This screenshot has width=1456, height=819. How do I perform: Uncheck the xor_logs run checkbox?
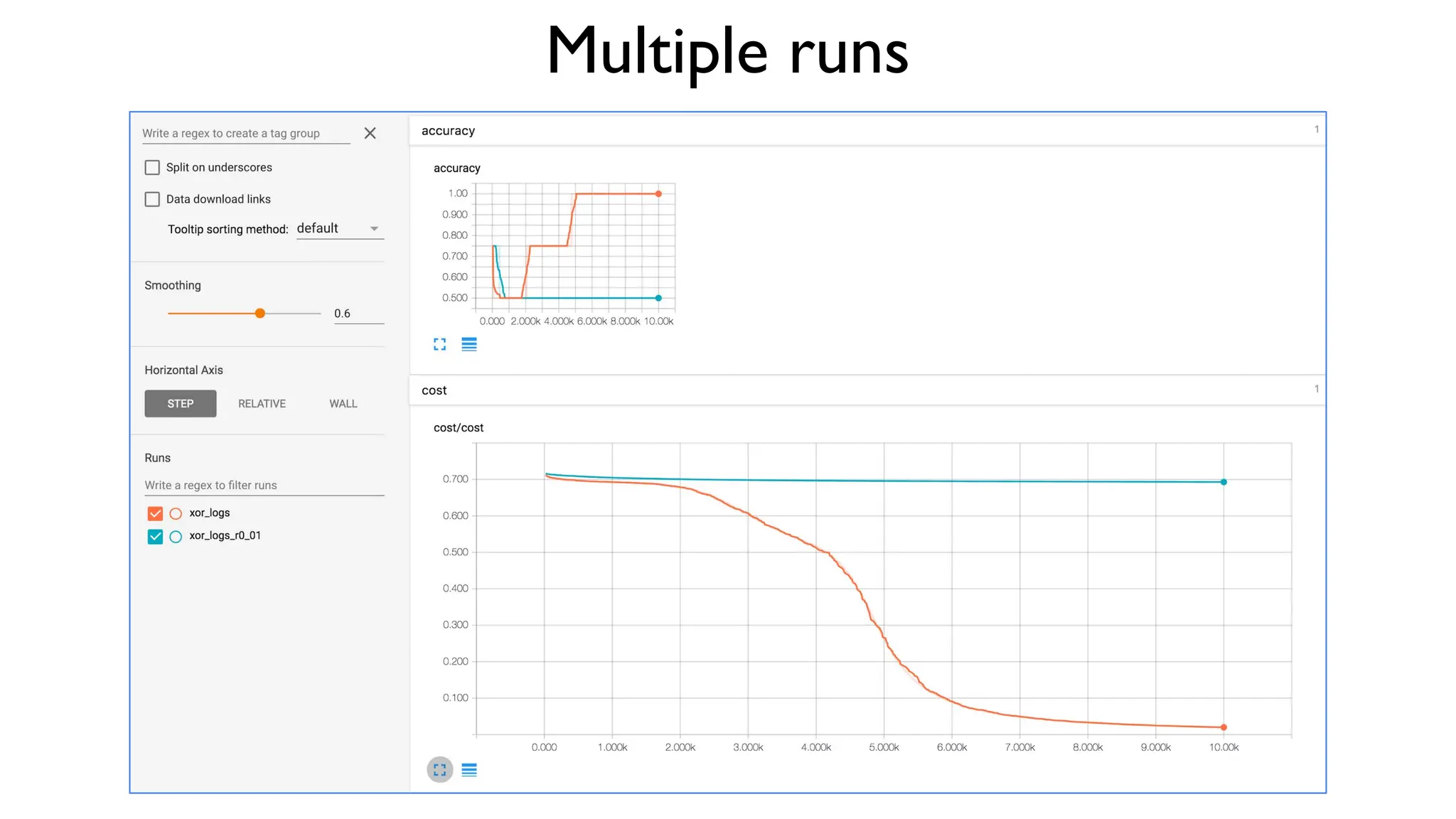point(155,513)
